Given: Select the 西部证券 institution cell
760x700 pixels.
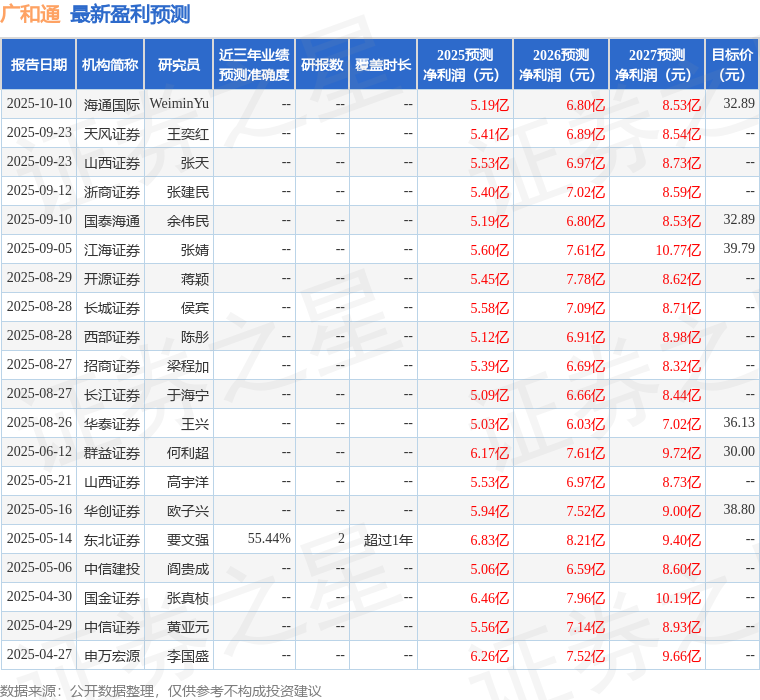Looking at the screenshot, I should pos(112,337).
